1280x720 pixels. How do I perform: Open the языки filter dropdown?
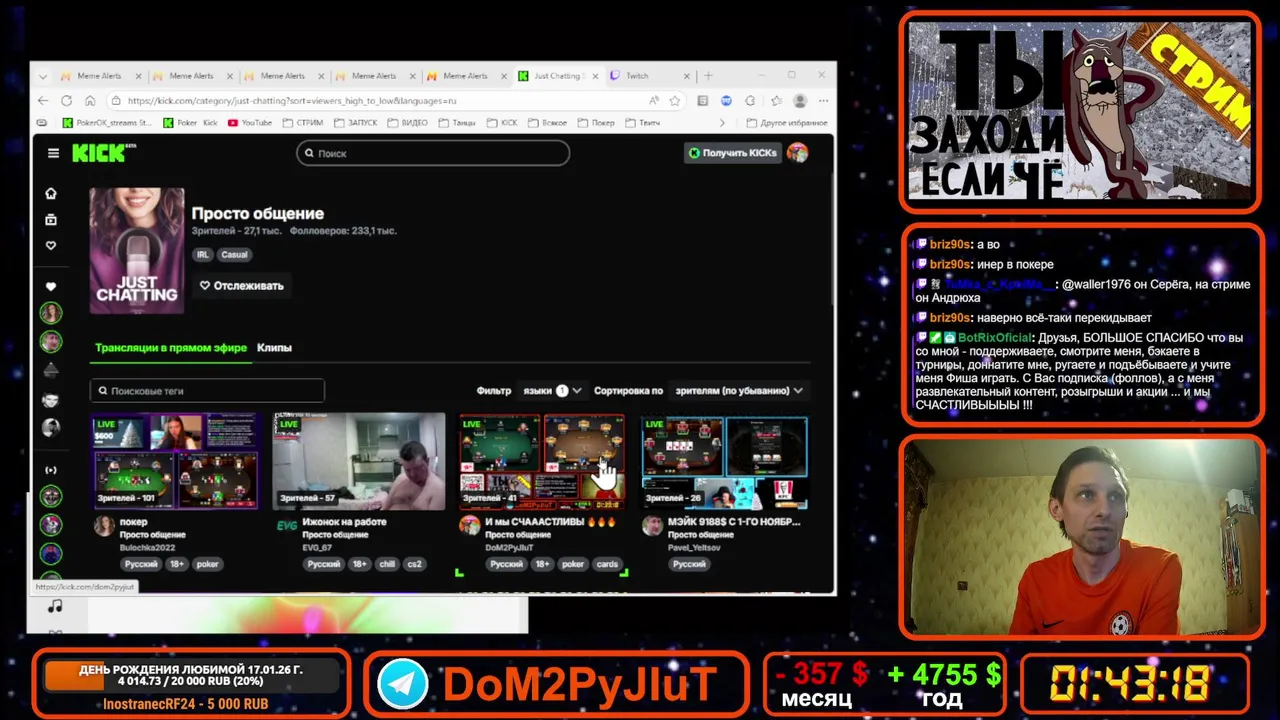point(552,391)
